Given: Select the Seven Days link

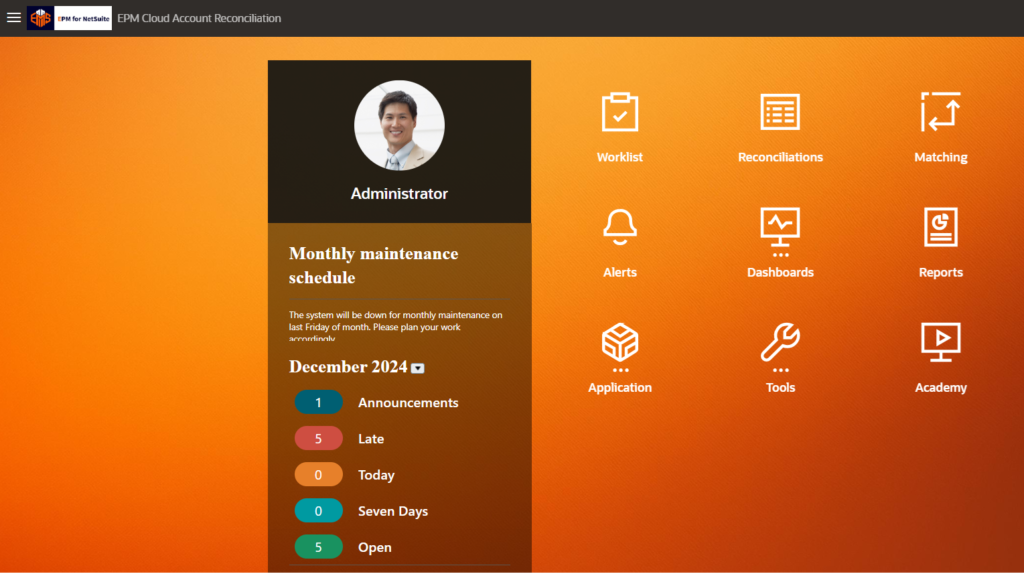Looking at the screenshot, I should coord(392,511).
